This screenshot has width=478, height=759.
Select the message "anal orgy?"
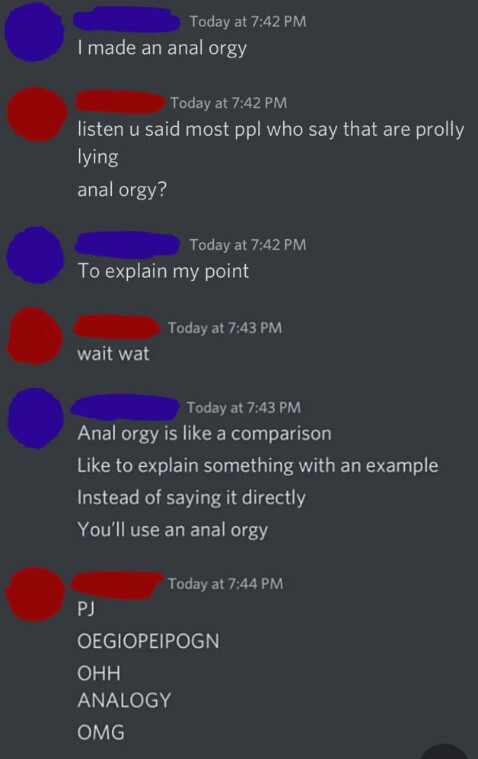tap(122, 189)
